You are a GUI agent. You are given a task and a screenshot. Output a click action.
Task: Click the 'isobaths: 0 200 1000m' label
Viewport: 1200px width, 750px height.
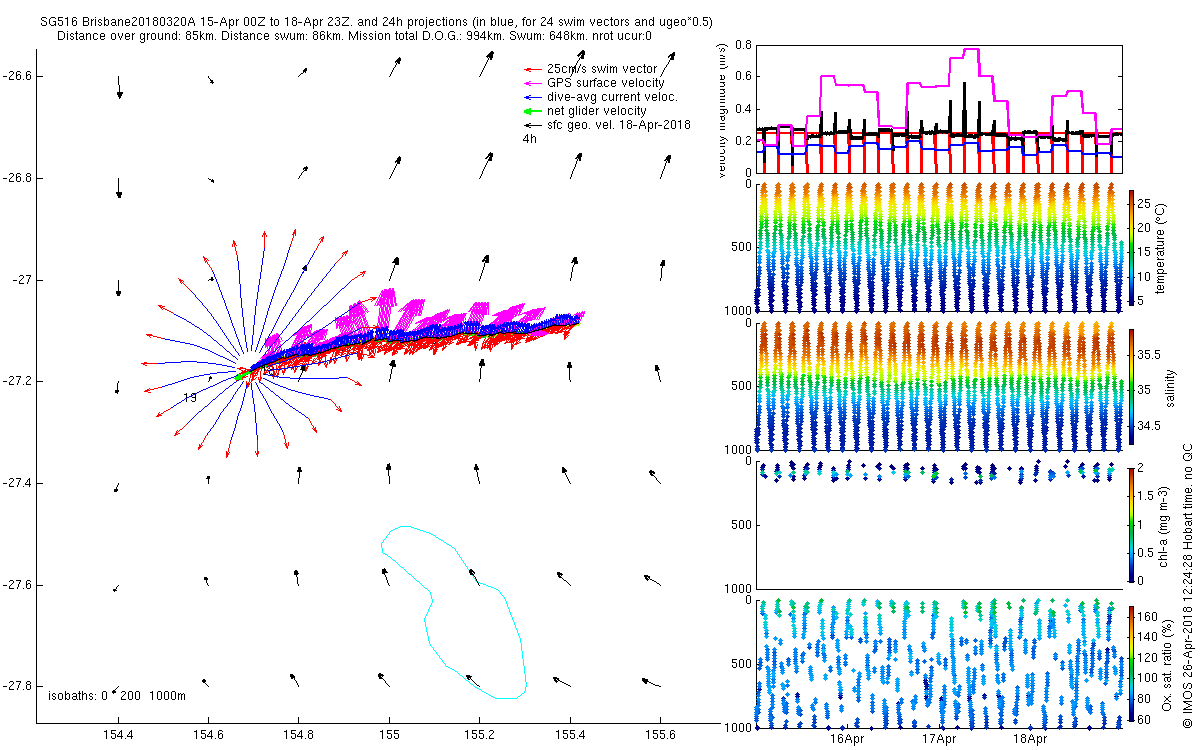[116, 695]
